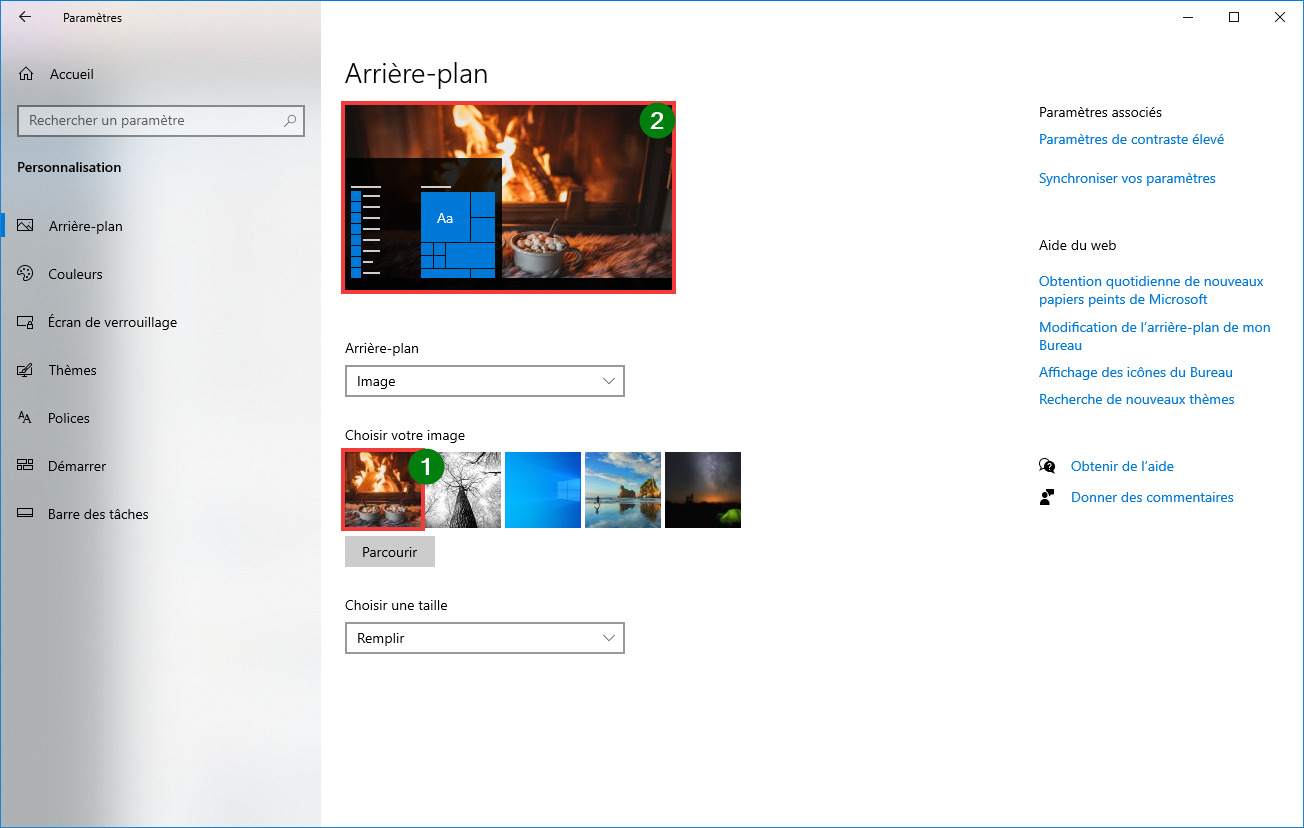The height and width of the screenshot is (828, 1304).
Task: Open the Démarrer section
Action: click(x=160, y=466)
